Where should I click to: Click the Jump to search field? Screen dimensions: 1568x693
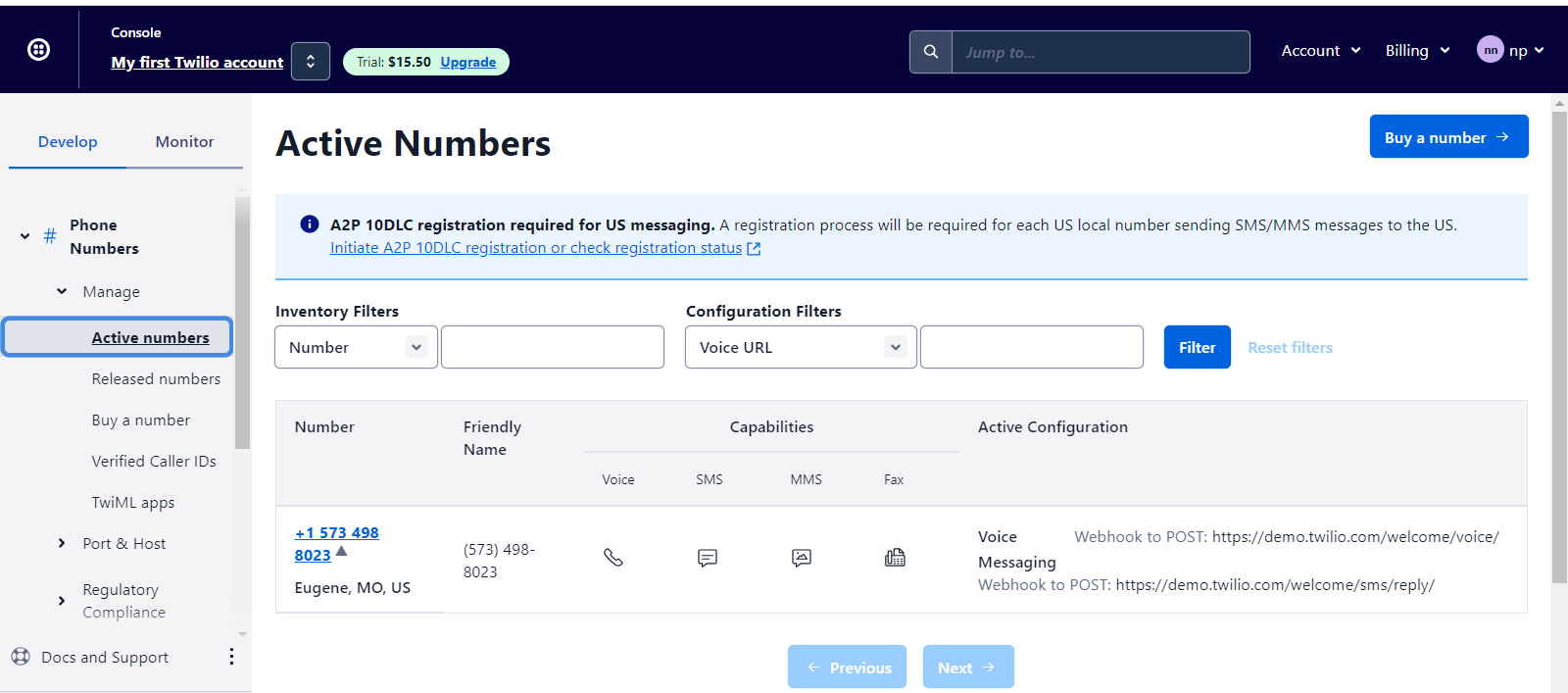(1100, 52)
